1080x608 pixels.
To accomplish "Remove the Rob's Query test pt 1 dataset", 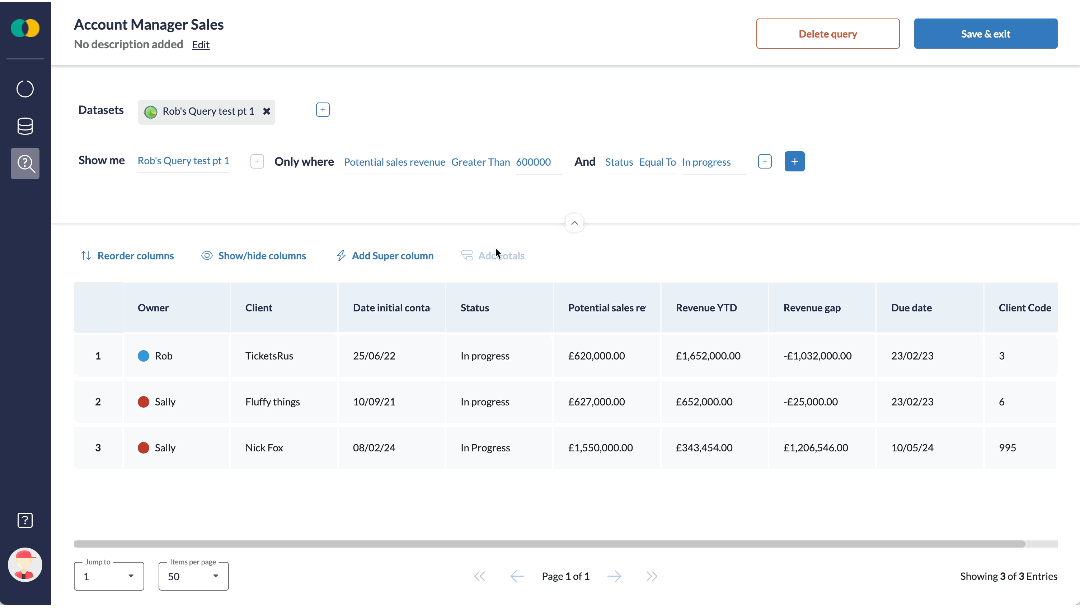I will pos(267,111).
